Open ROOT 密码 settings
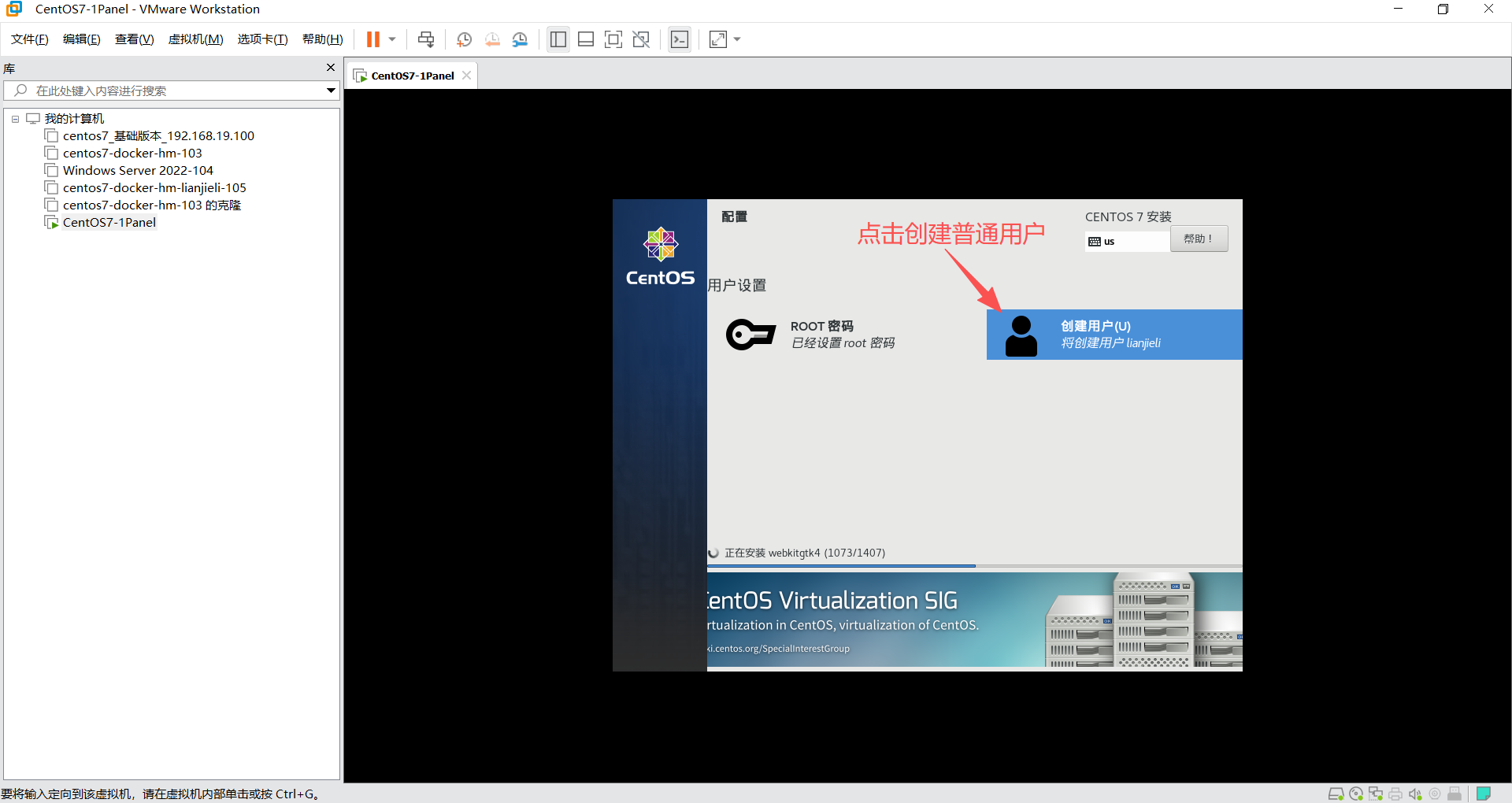This screenshot has height=803, width=1512. [x=843, y=335]
